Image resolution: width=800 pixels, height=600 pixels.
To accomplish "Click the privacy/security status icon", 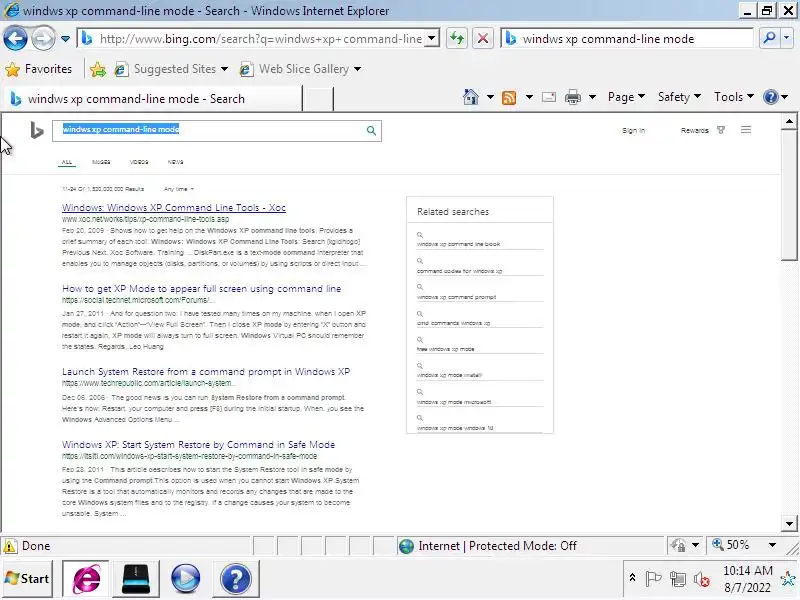I will [x=678, y=546].
